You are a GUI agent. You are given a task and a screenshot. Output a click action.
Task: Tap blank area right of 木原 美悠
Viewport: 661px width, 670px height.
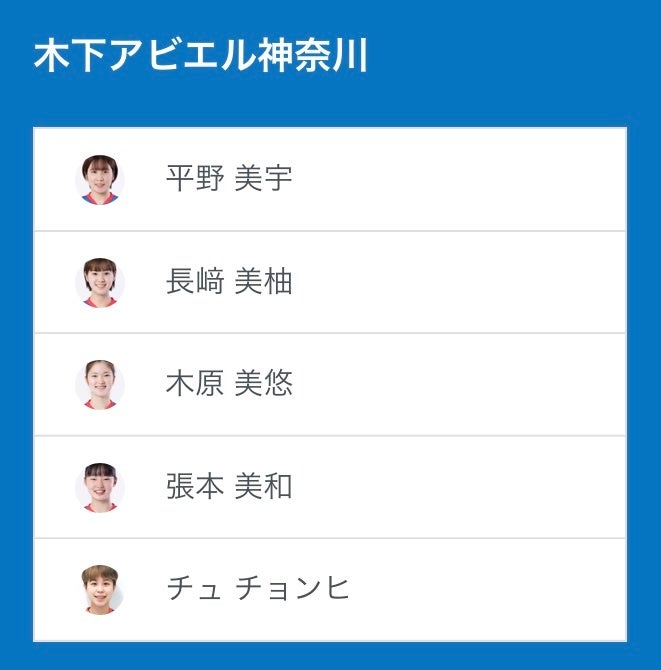click(460, 385)
